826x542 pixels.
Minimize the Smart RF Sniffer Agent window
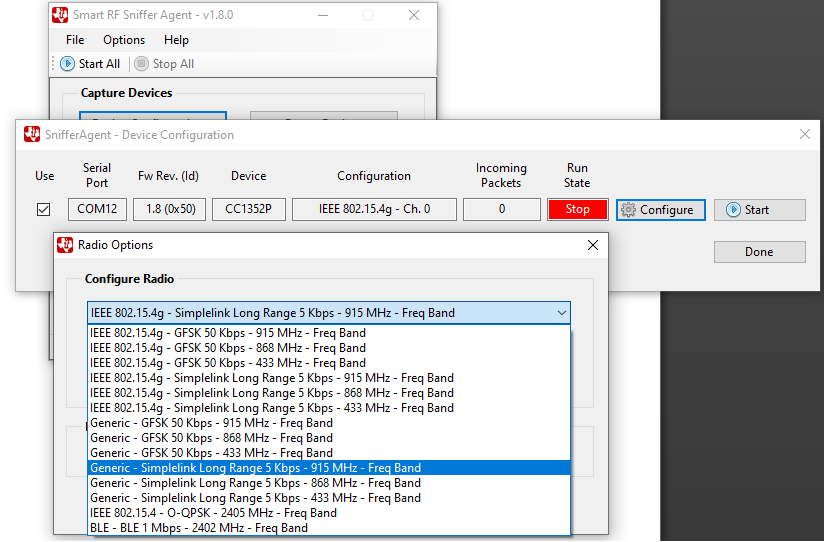pos(323,15)
